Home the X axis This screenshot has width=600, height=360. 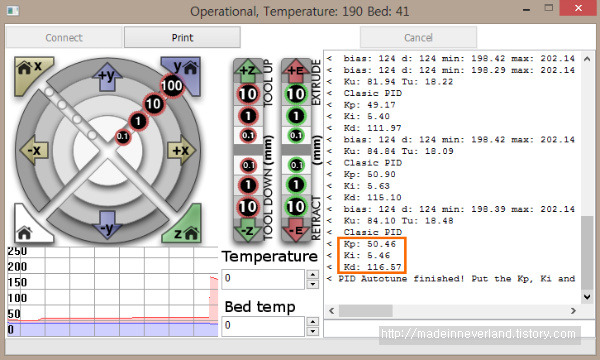pos(30,73)
